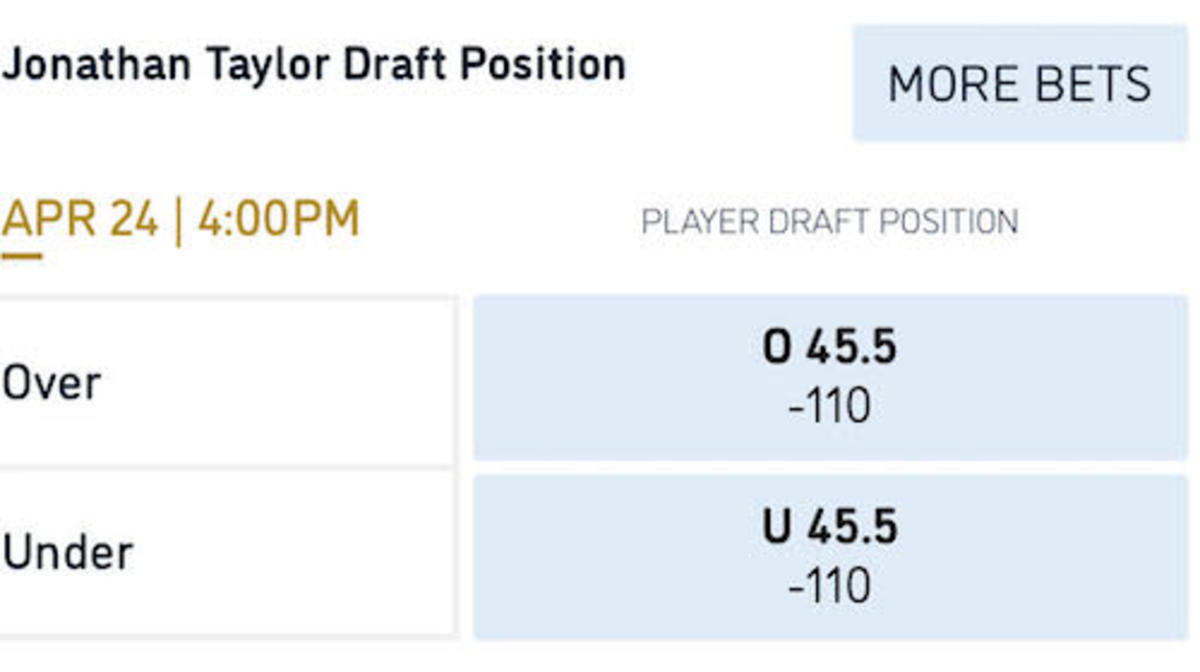Click the Over row label
This screenshot has width=1200, height=672.
click(52, 384)
